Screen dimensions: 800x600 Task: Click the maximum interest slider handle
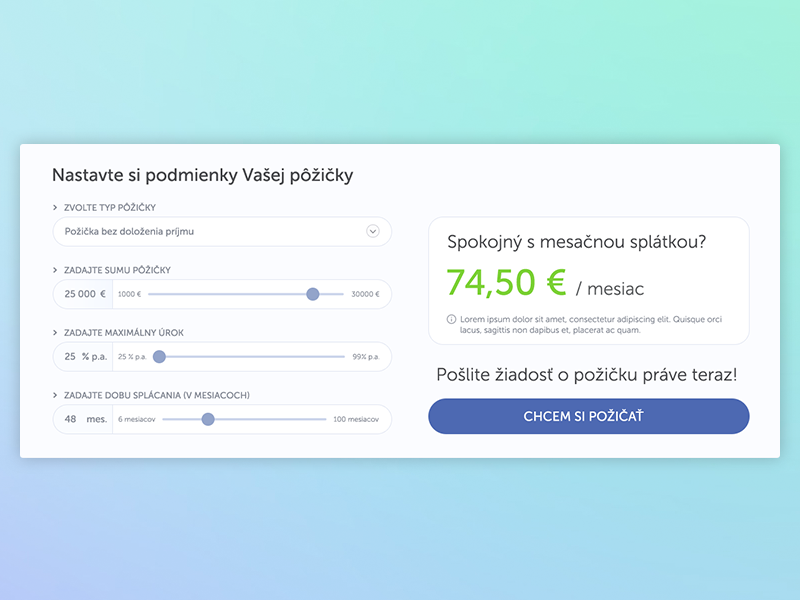(159, 357)
